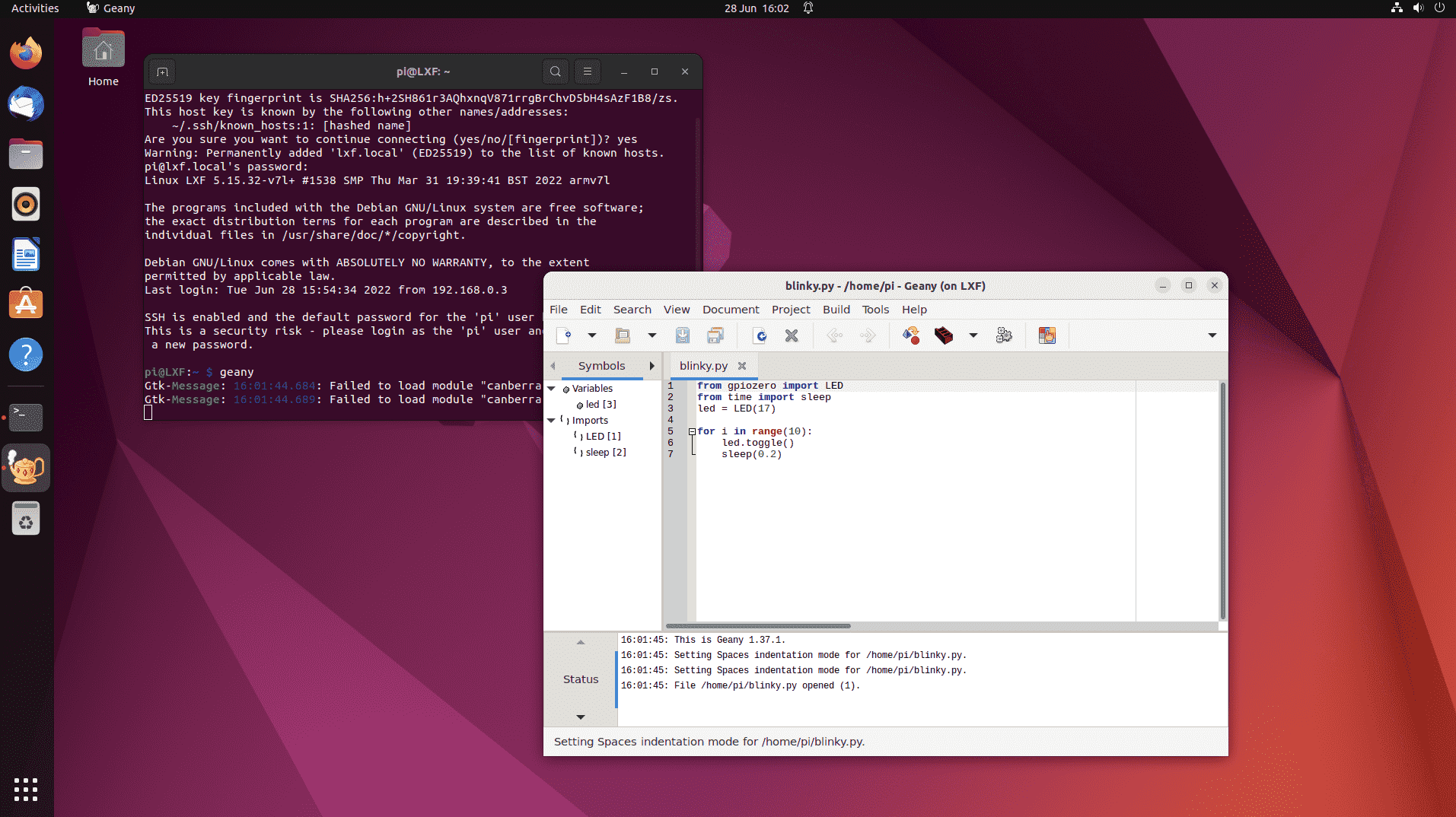Compile the current file toolbar icon

tap(911, 335)
